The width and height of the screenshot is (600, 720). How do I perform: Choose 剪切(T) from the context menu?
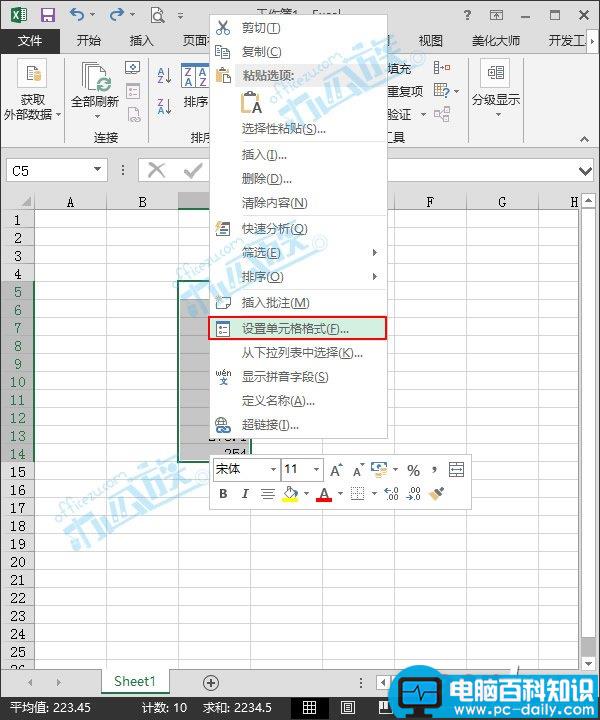(297, 28)
